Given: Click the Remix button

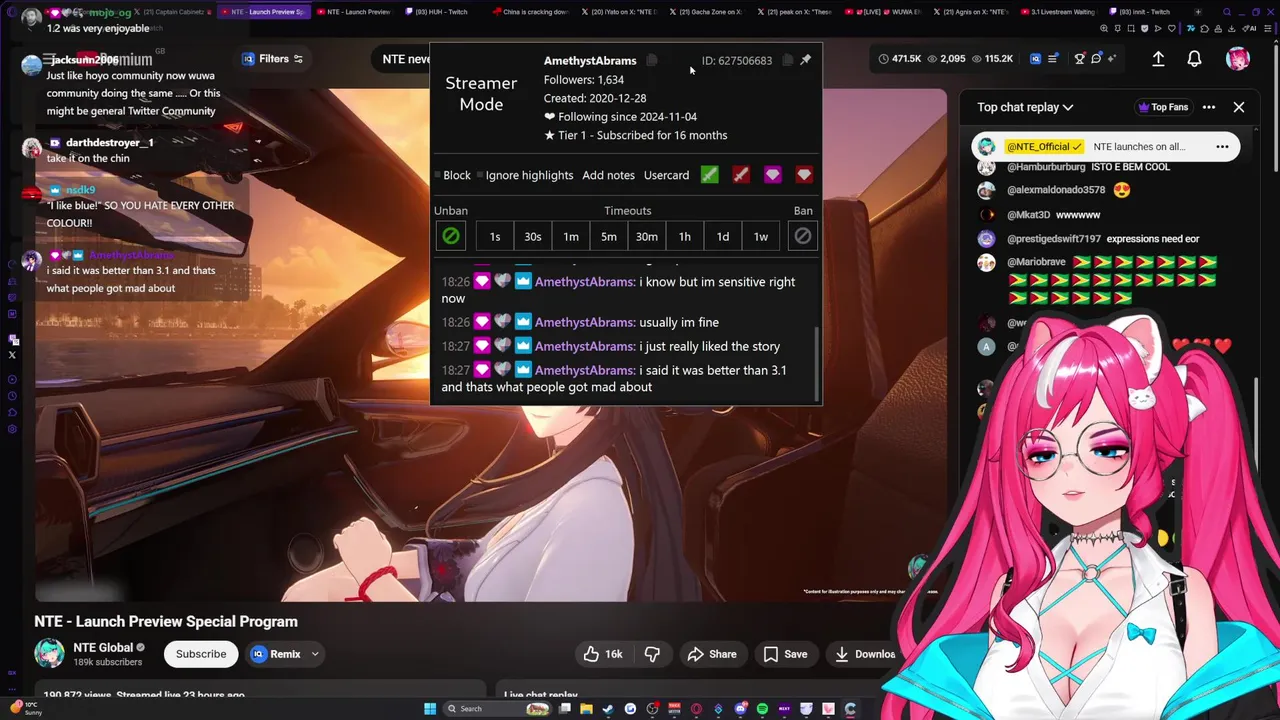Looking at the screenshot, I should pos(275,654).
